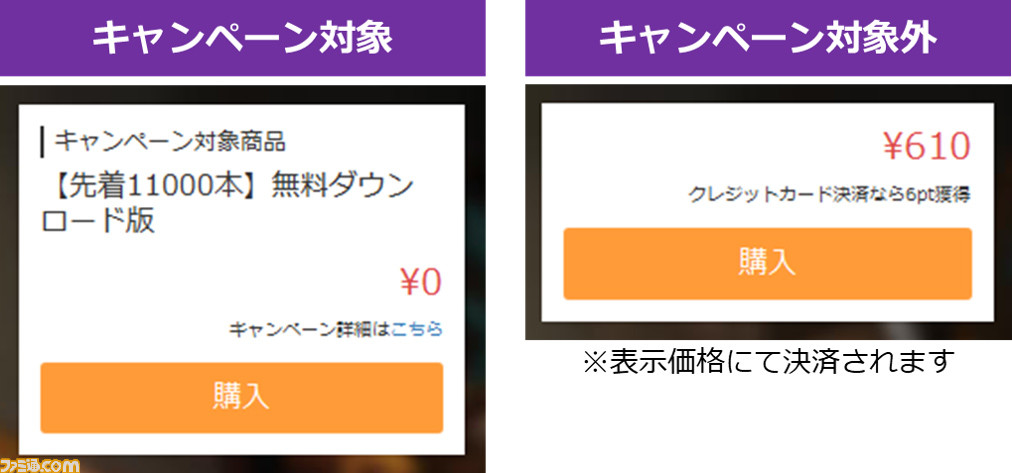The height and width of the screenshot is (473, 1012).
Task: Click the キャンペーン詳細は text before the link
Action: tap(310, 330)
